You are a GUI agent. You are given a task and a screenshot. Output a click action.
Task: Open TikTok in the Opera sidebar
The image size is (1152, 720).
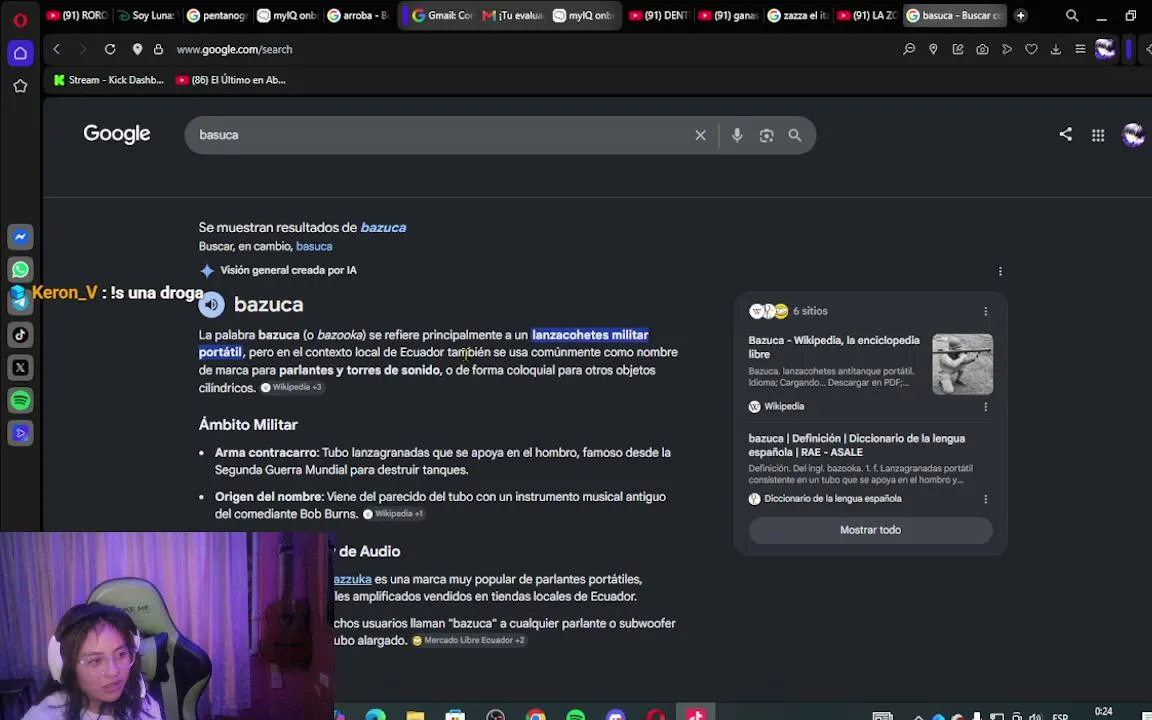click(x=21, y=335)
